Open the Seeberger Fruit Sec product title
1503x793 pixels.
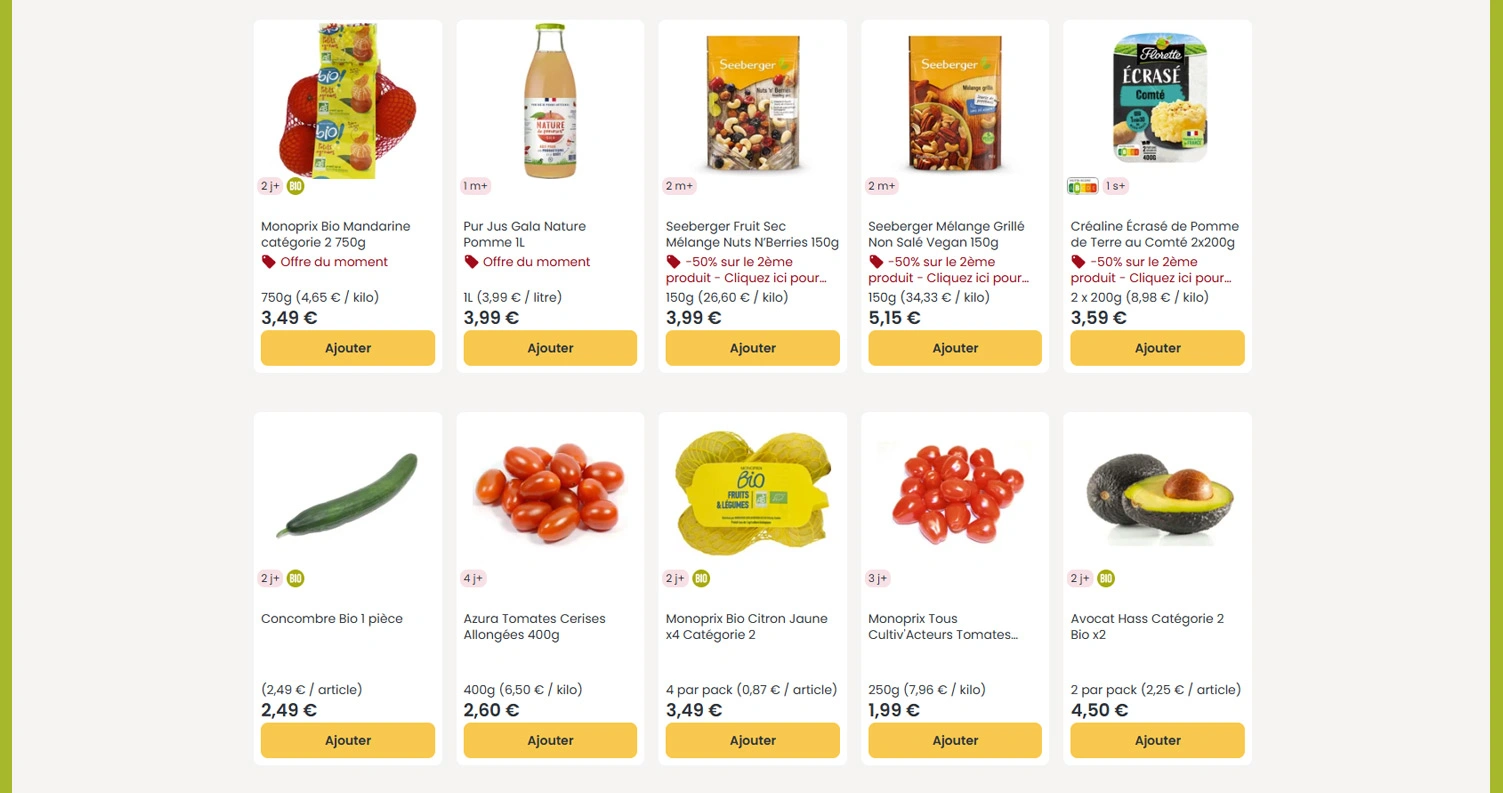click(x=752, y=234)
